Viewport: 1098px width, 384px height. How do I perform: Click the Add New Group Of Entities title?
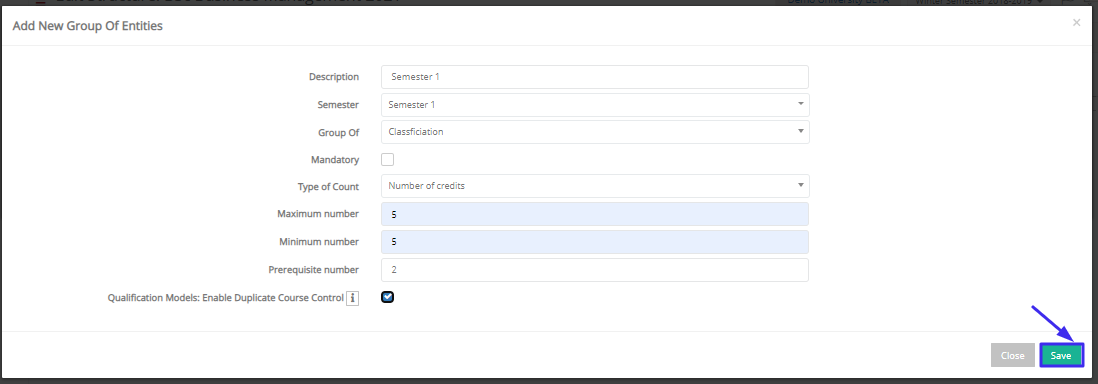click(88, 27)
